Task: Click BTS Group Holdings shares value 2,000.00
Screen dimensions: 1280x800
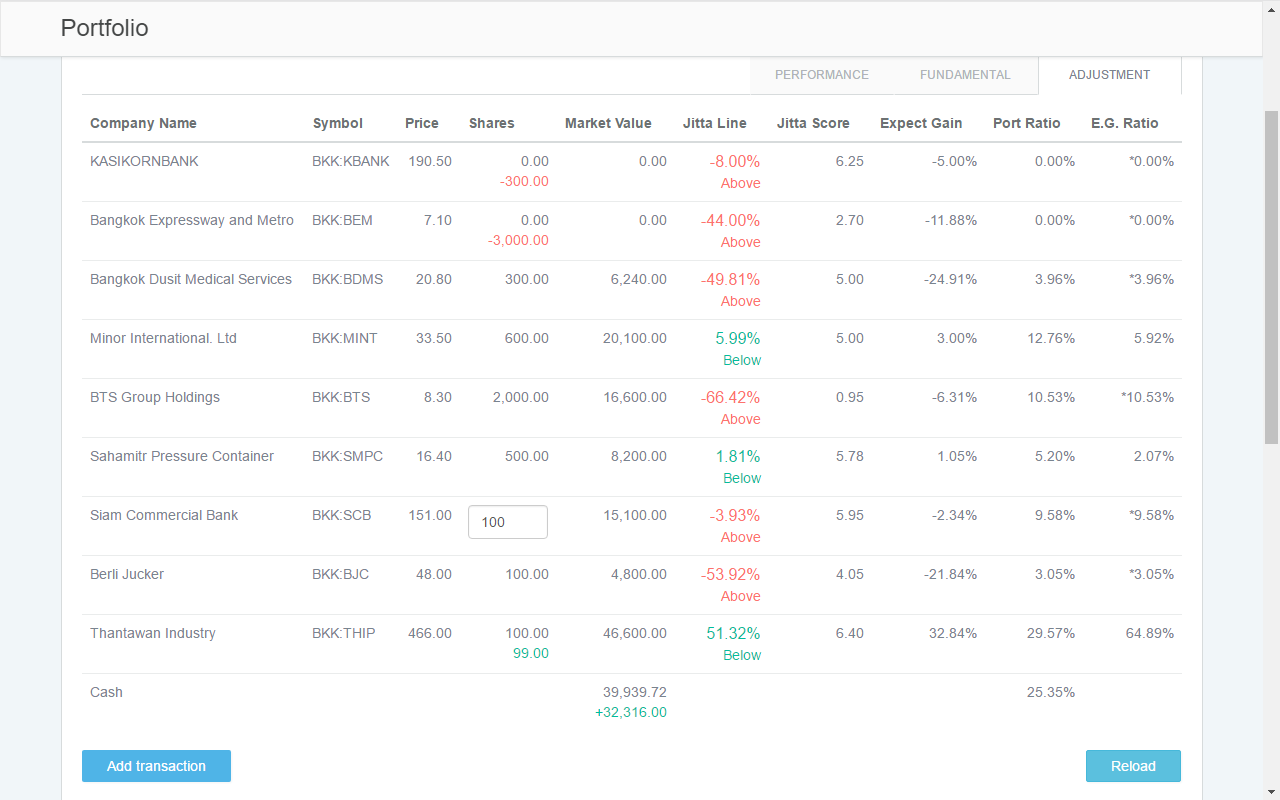Action: point(520,397)
